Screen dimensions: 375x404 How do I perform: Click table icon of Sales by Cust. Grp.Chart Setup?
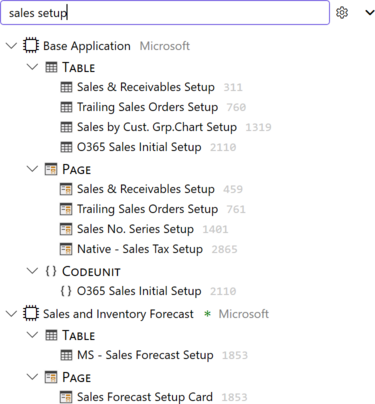(66, 127)
